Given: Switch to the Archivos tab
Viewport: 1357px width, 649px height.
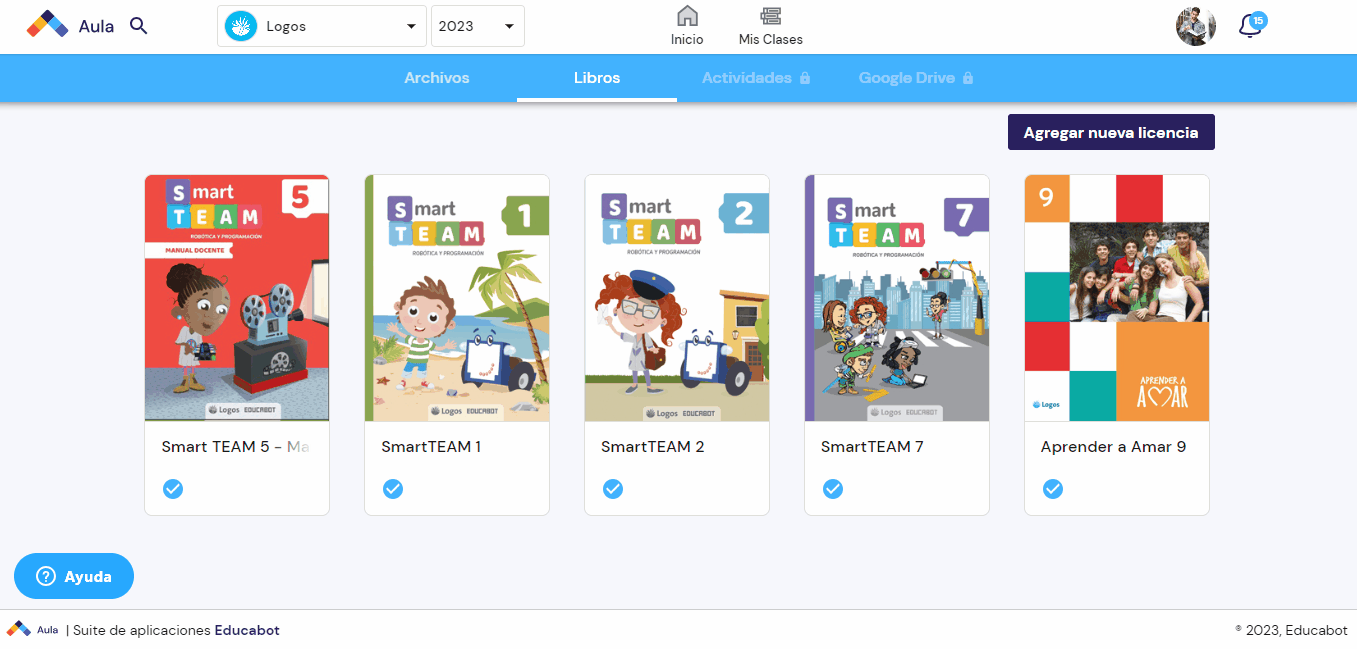Looking at the screenshot, I should click(437, 78).
